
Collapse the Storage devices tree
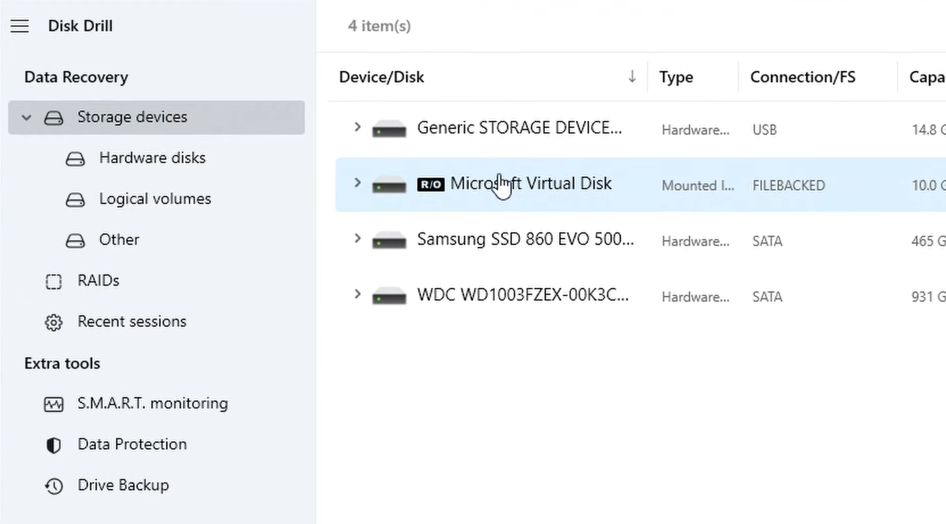tap(27, 117)
